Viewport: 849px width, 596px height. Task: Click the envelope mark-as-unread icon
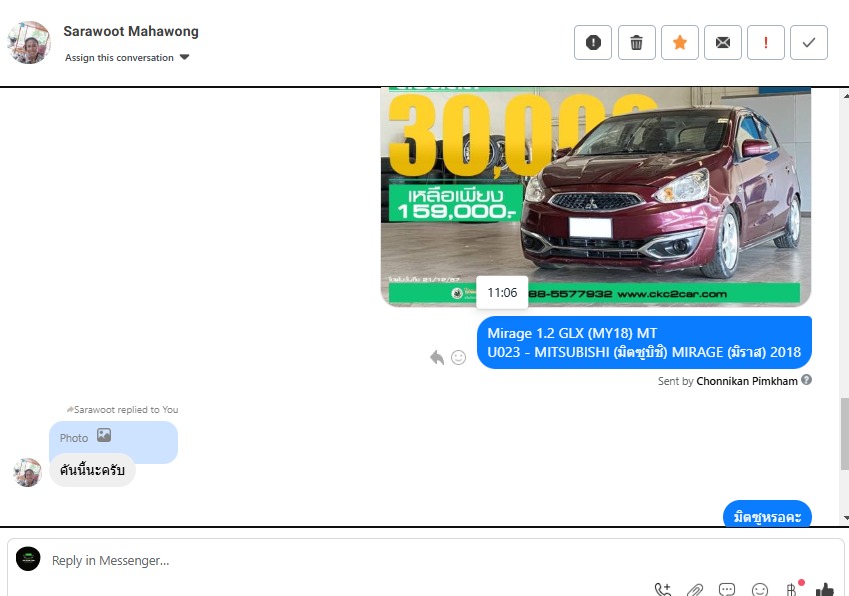(x=722, y=43)
